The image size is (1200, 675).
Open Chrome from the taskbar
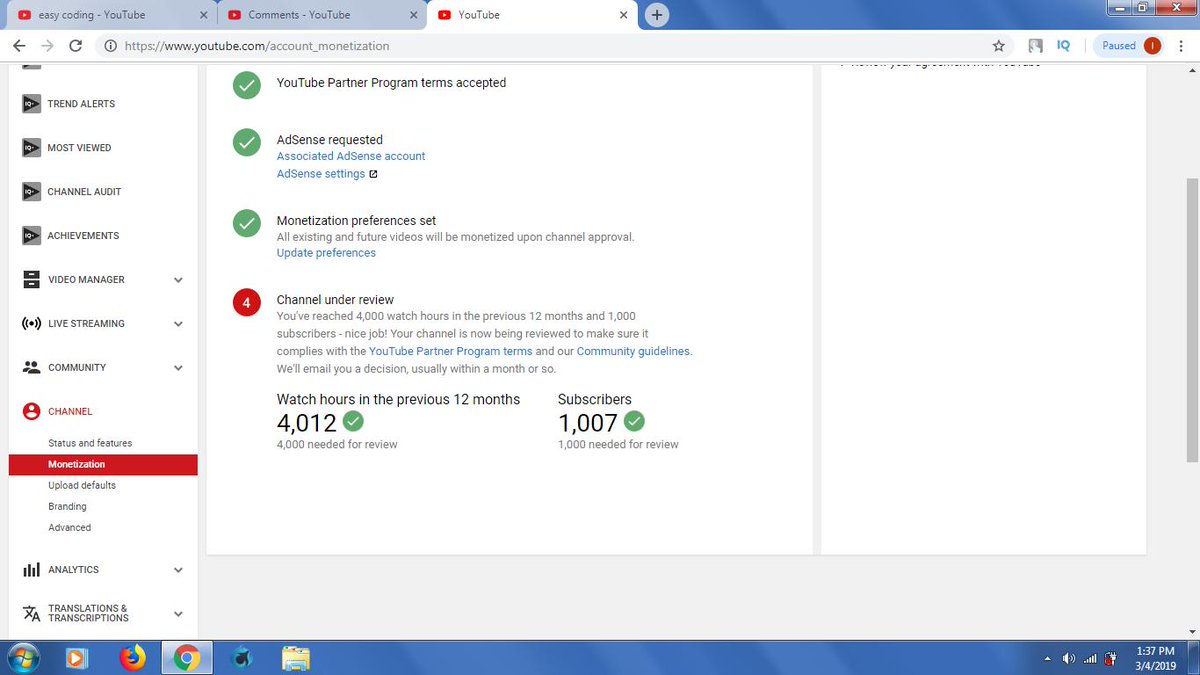click(x=186, y=658)
